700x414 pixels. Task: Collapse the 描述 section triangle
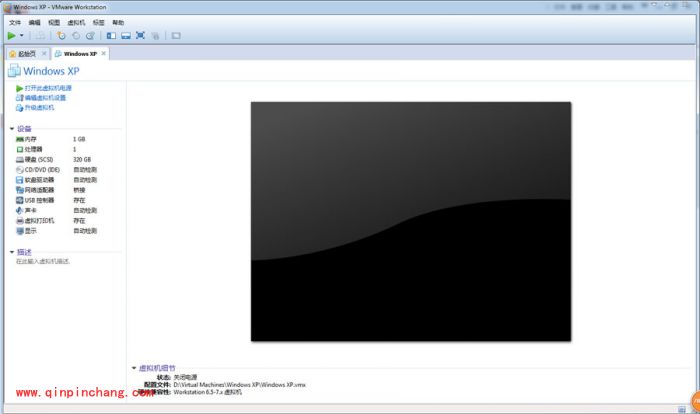[12, 252]
